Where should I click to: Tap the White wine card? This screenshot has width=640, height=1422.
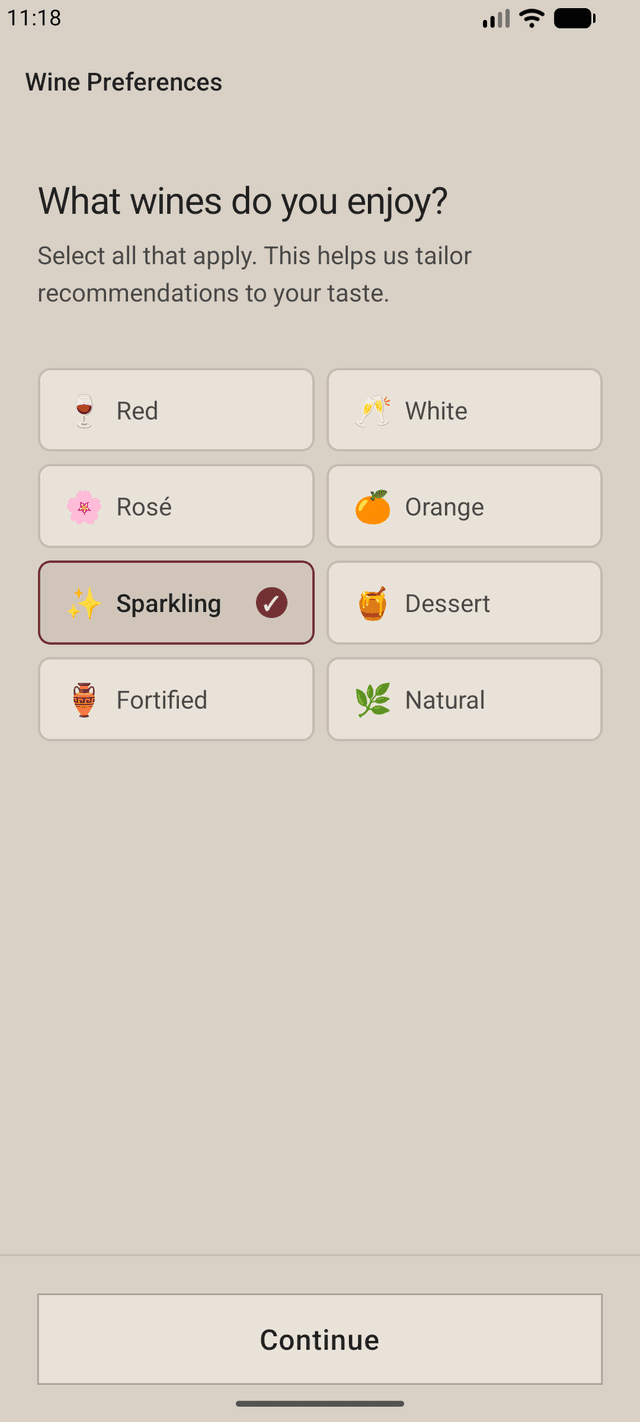tap(464, 410)
